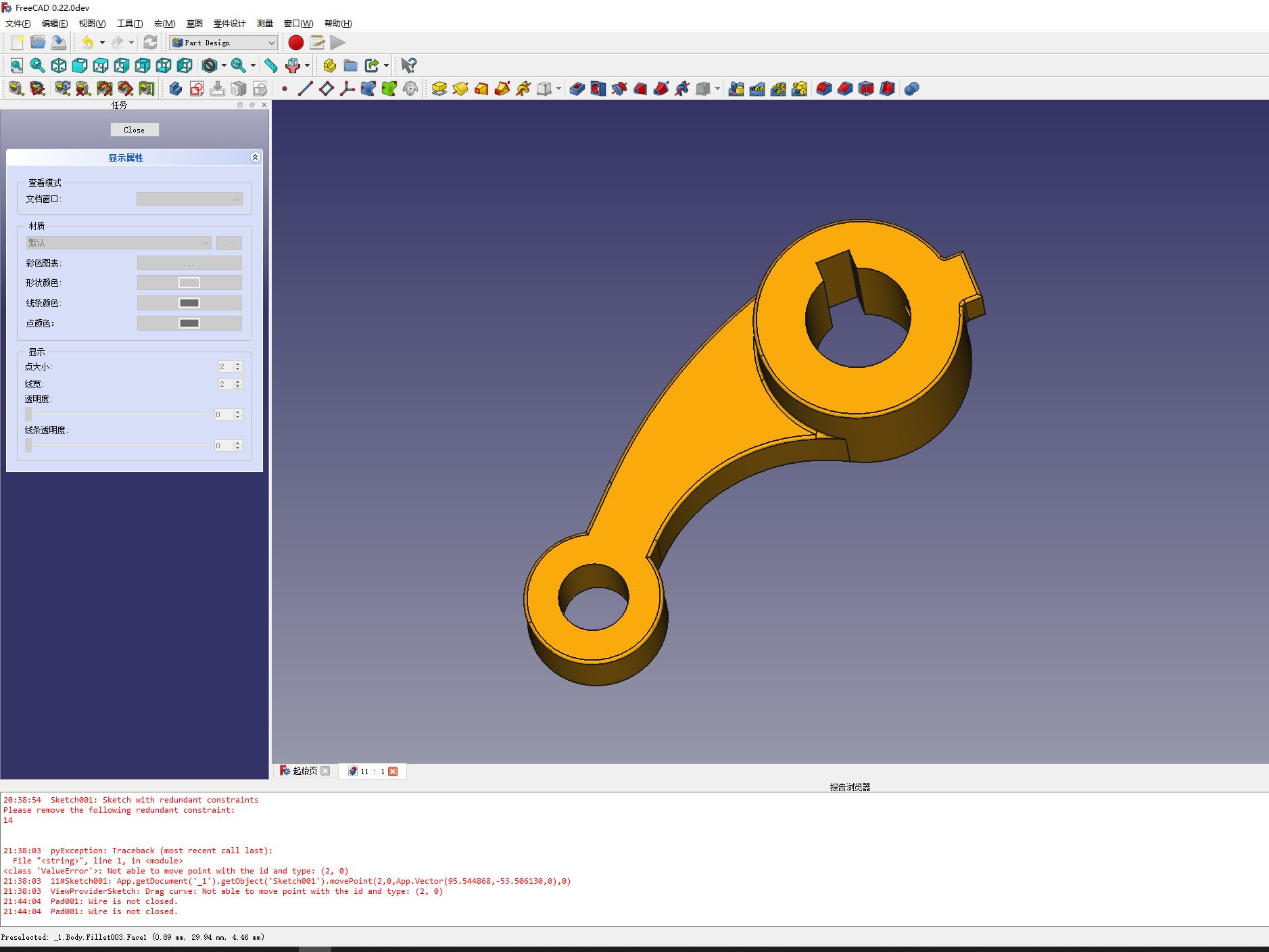The height and width of the screenshot is (952, 1269).
Task: Switch to the 起始页 tab
Action: 304,771
